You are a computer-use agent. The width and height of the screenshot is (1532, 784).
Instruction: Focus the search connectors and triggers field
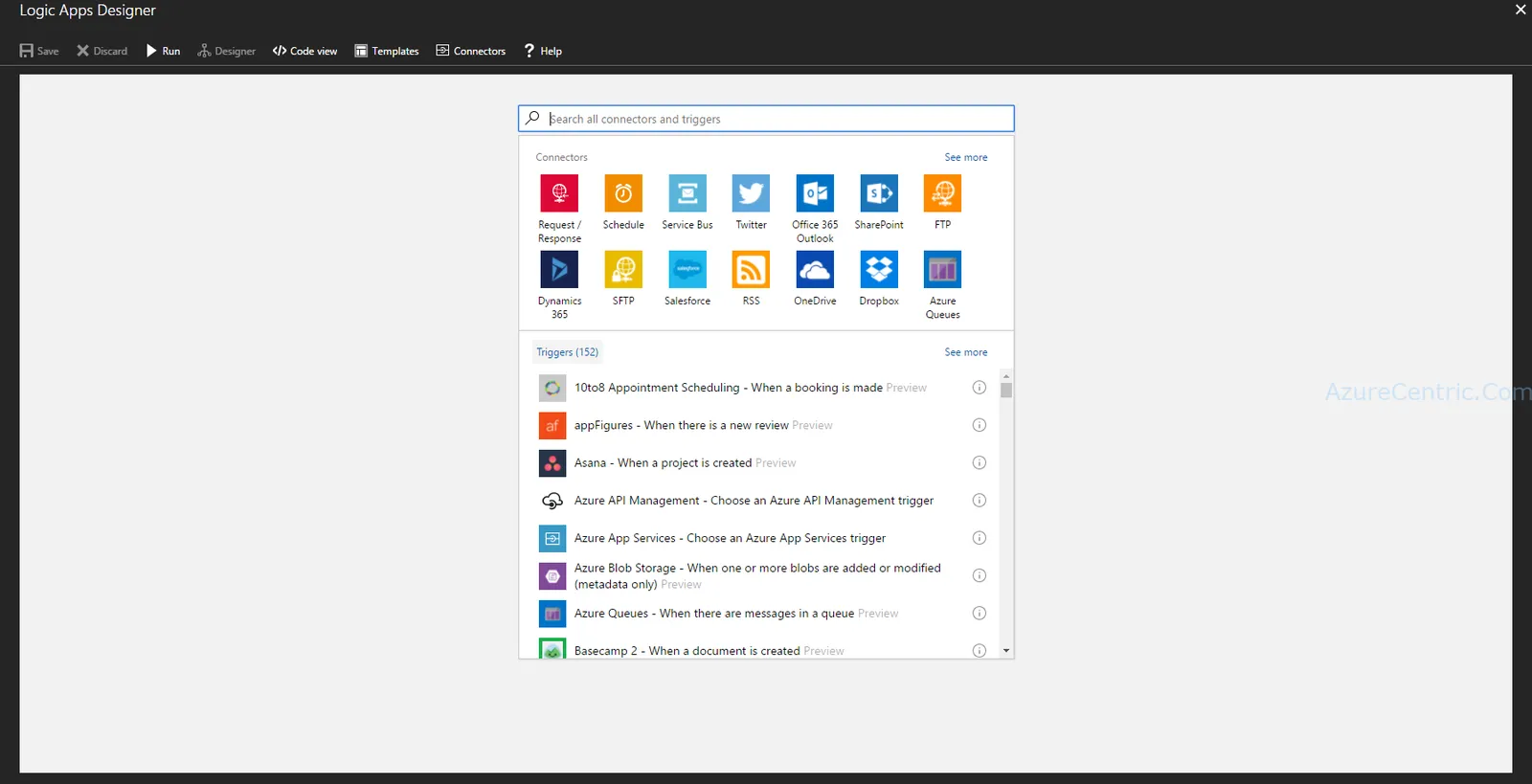tap(766, 119)
